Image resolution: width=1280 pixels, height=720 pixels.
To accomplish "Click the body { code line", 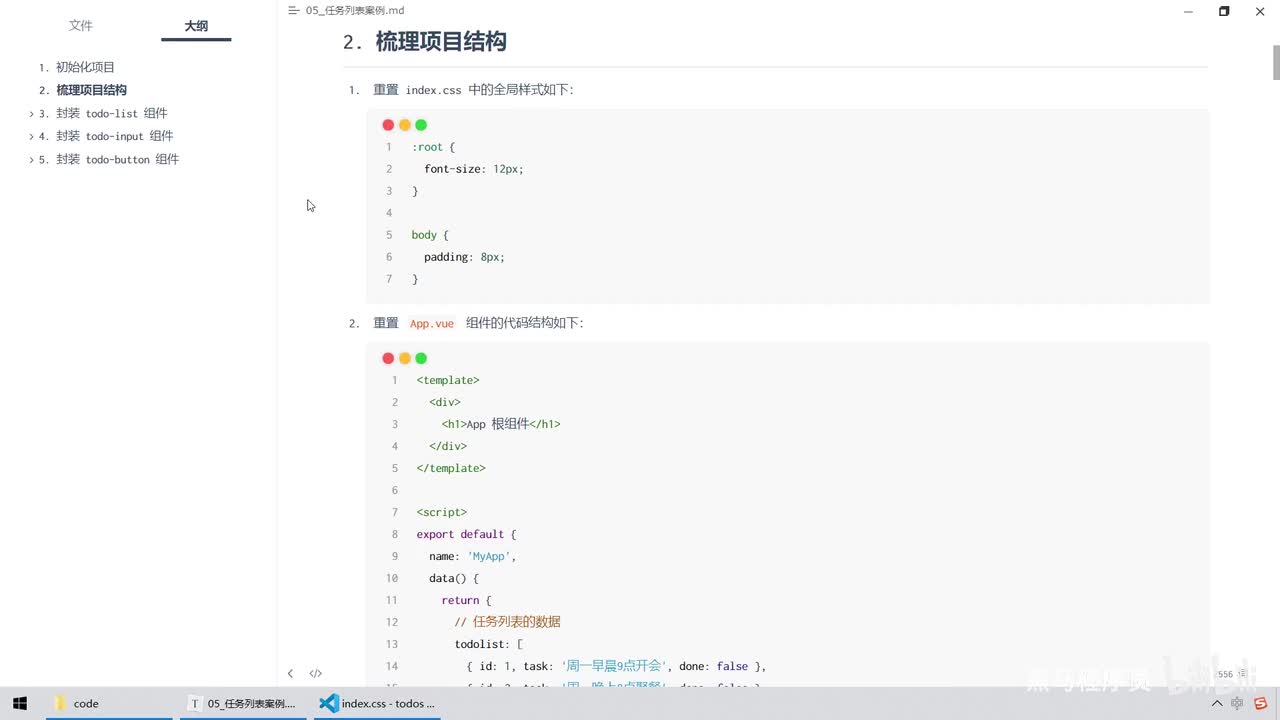I will [430, 235].
